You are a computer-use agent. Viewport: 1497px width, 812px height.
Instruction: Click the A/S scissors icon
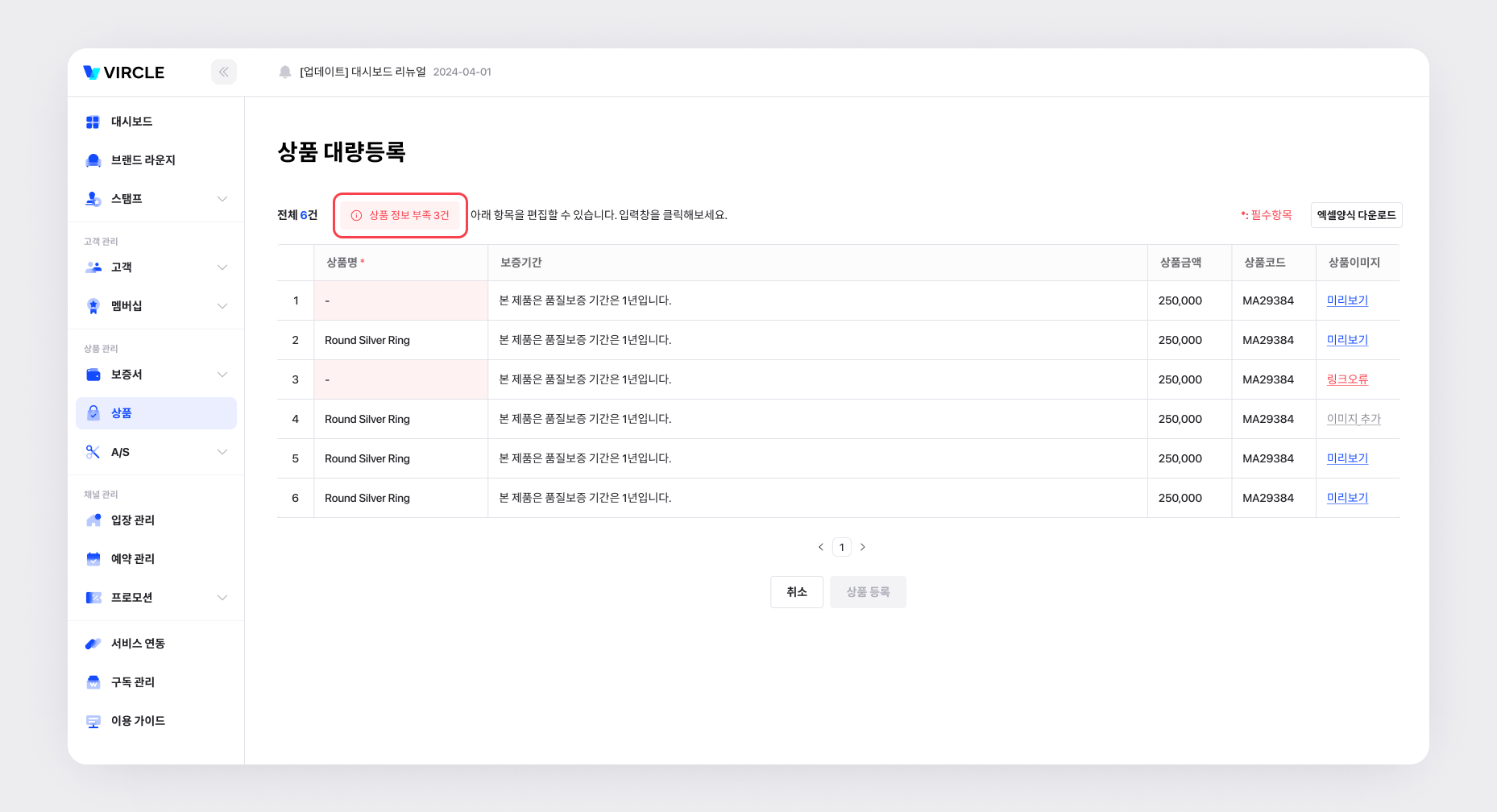point(93,452)
